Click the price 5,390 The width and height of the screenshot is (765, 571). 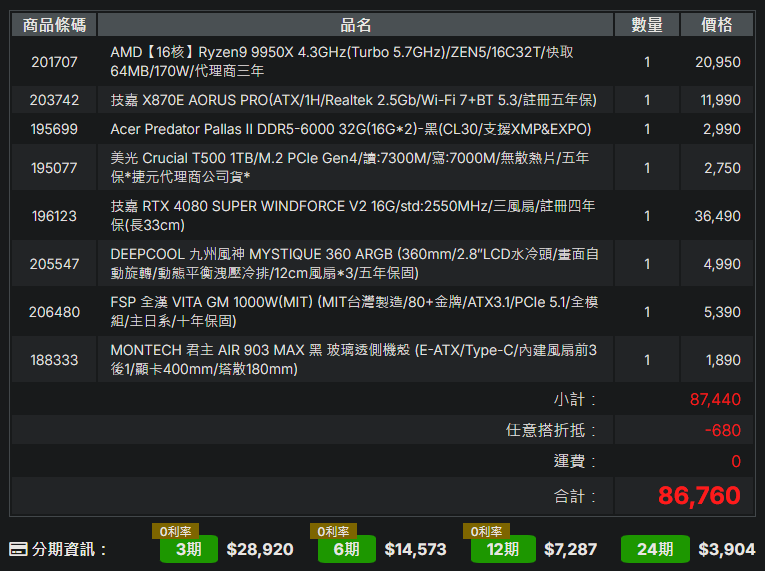(x=722, y=312)
